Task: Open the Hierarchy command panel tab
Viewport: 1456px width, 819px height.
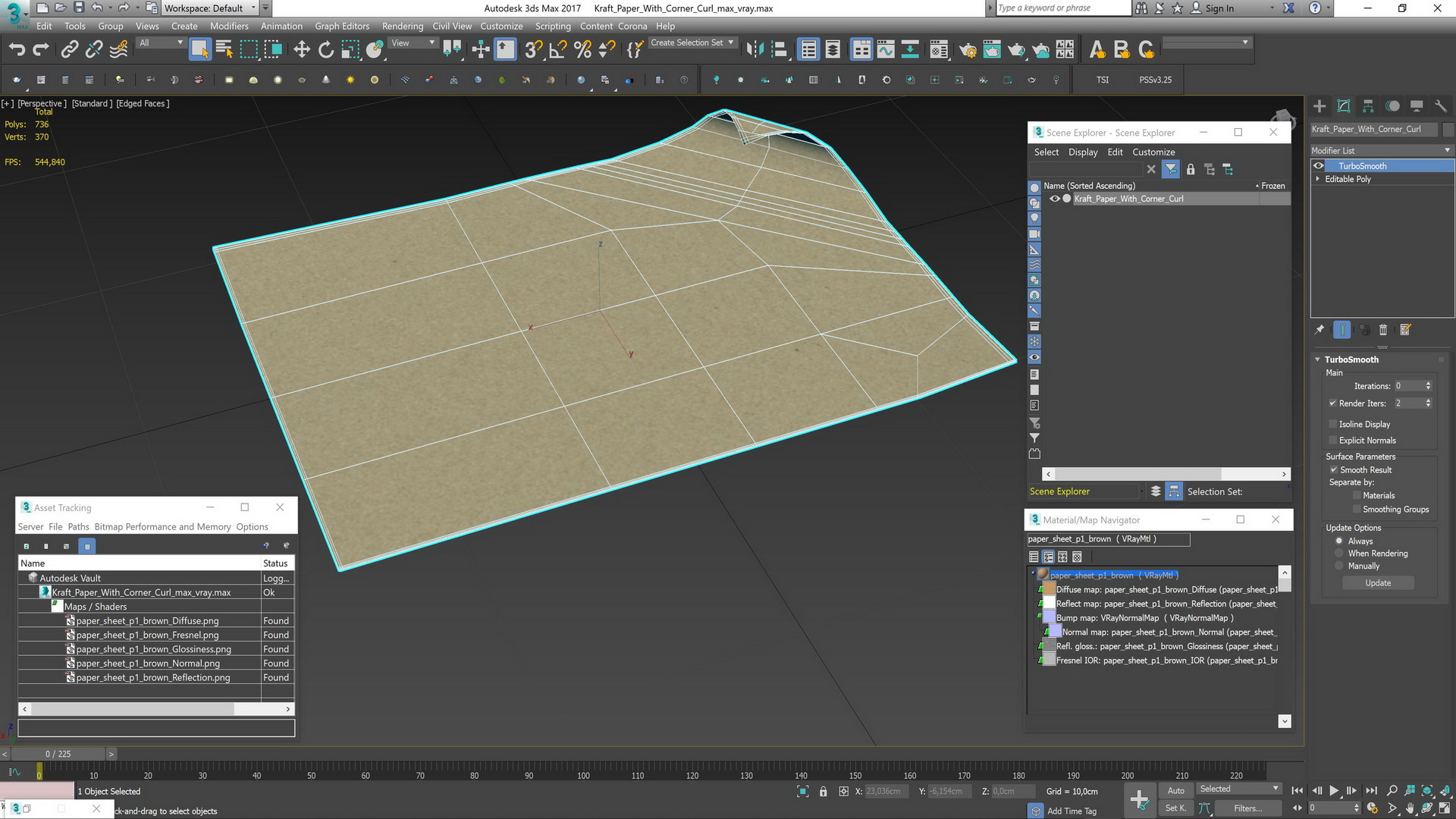Action: pos(1368,106)
